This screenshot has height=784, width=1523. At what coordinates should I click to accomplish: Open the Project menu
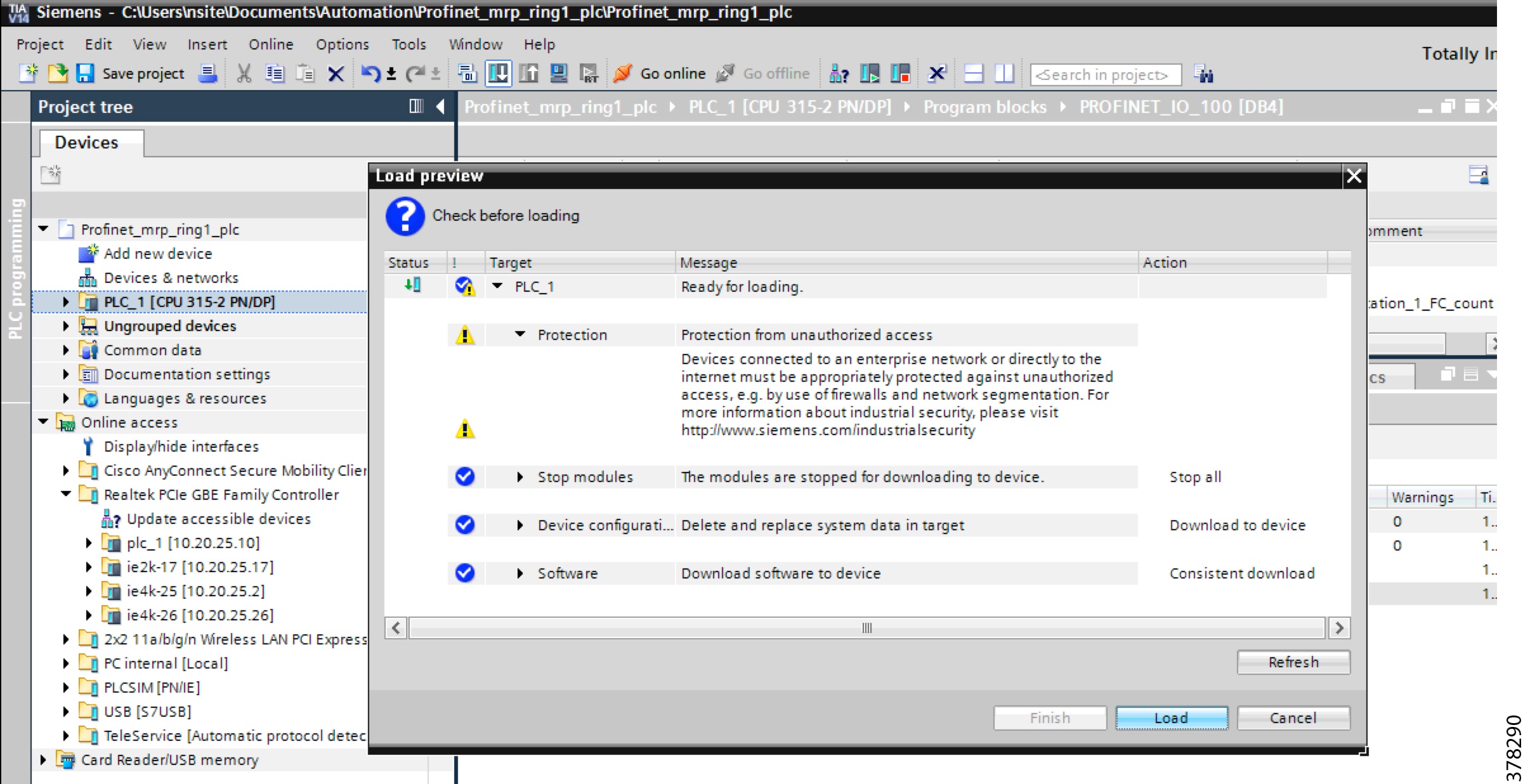(40, 44)
